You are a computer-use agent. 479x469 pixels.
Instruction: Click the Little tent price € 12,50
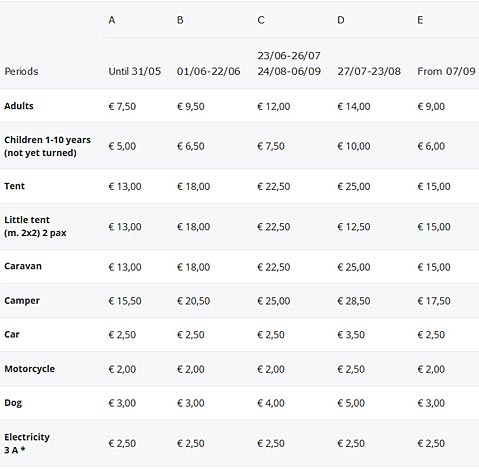[354, 227]
